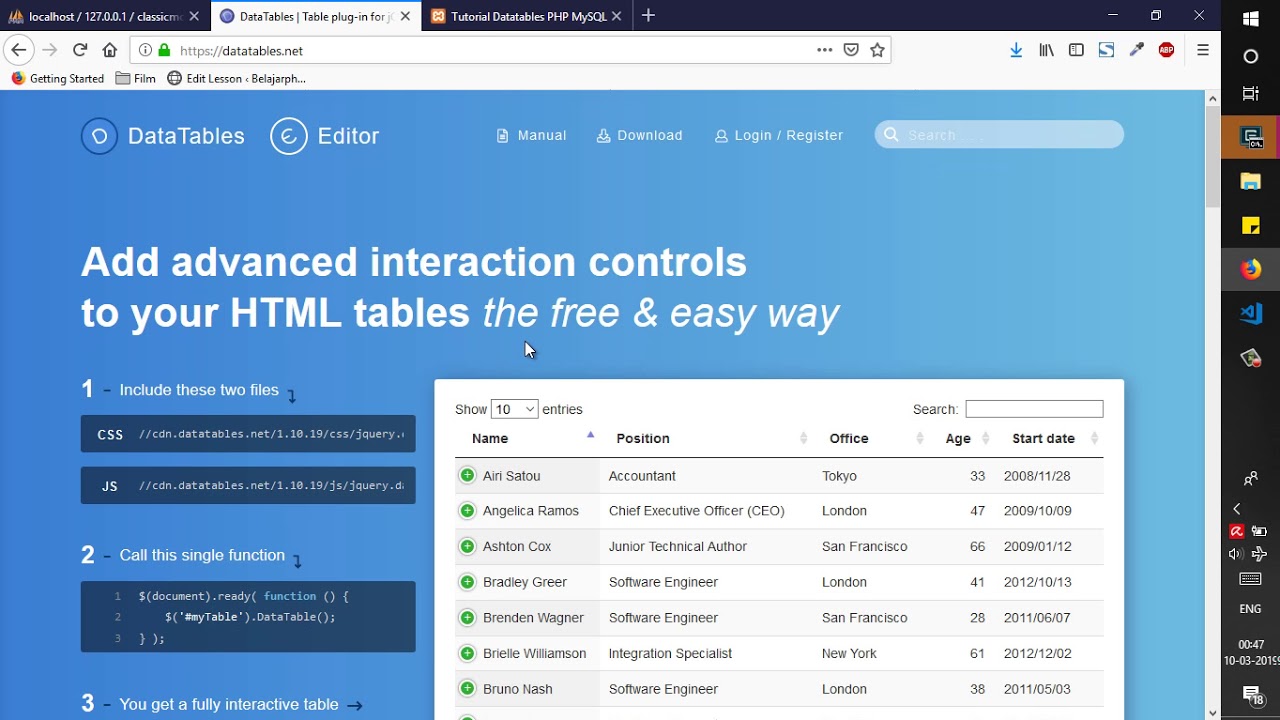Open Task View in the taskbar

tap(1251, 94)
